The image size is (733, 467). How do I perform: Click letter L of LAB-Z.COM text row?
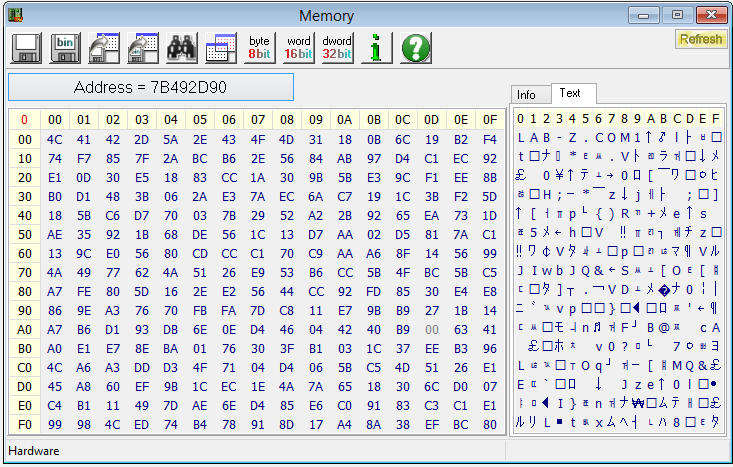tap(521, 137)
